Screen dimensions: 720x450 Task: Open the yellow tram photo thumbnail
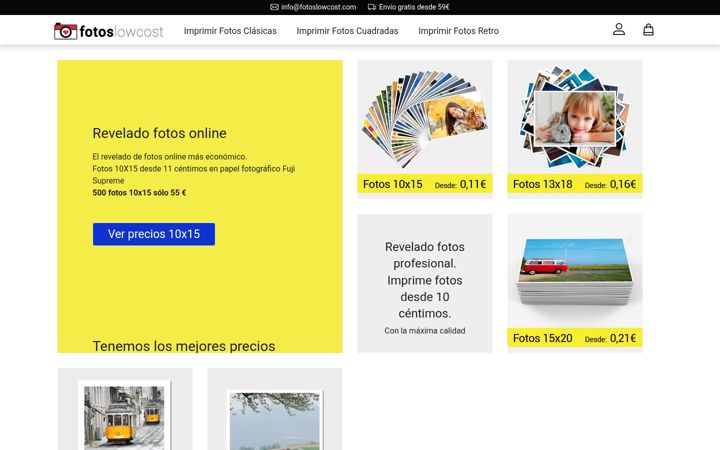tap(124, 416)
